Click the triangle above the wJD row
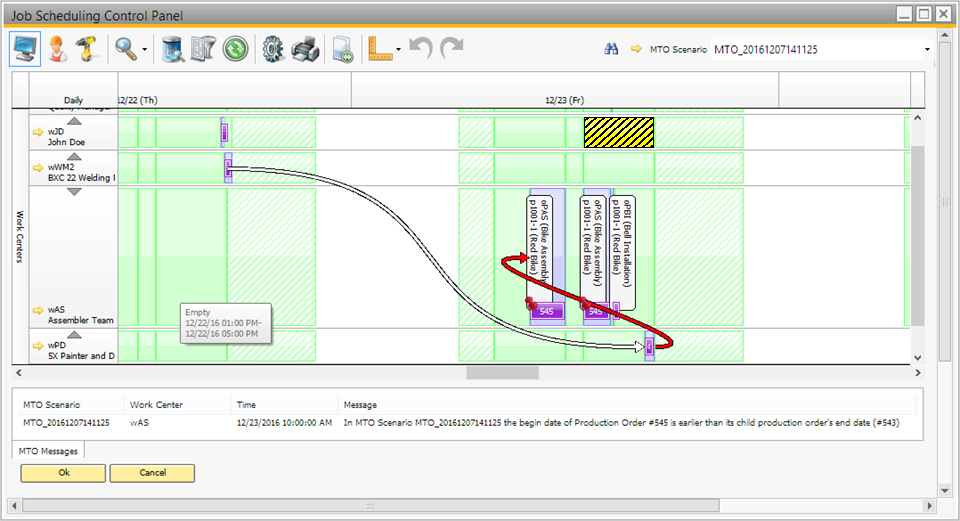This screenshot has width=960, height=521. point(74,121)
